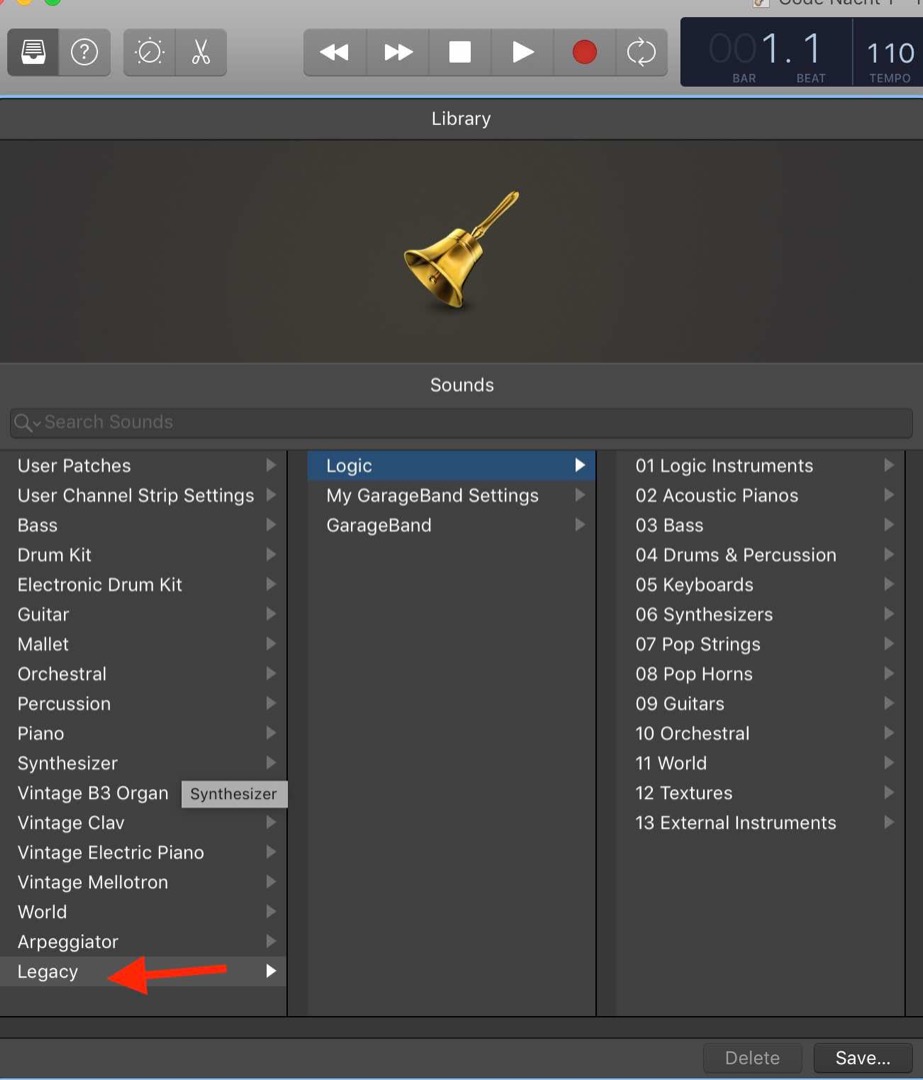Click the golden bell instrument image
The height and width of the screenshot is (1080, 923).
(461, 249)
